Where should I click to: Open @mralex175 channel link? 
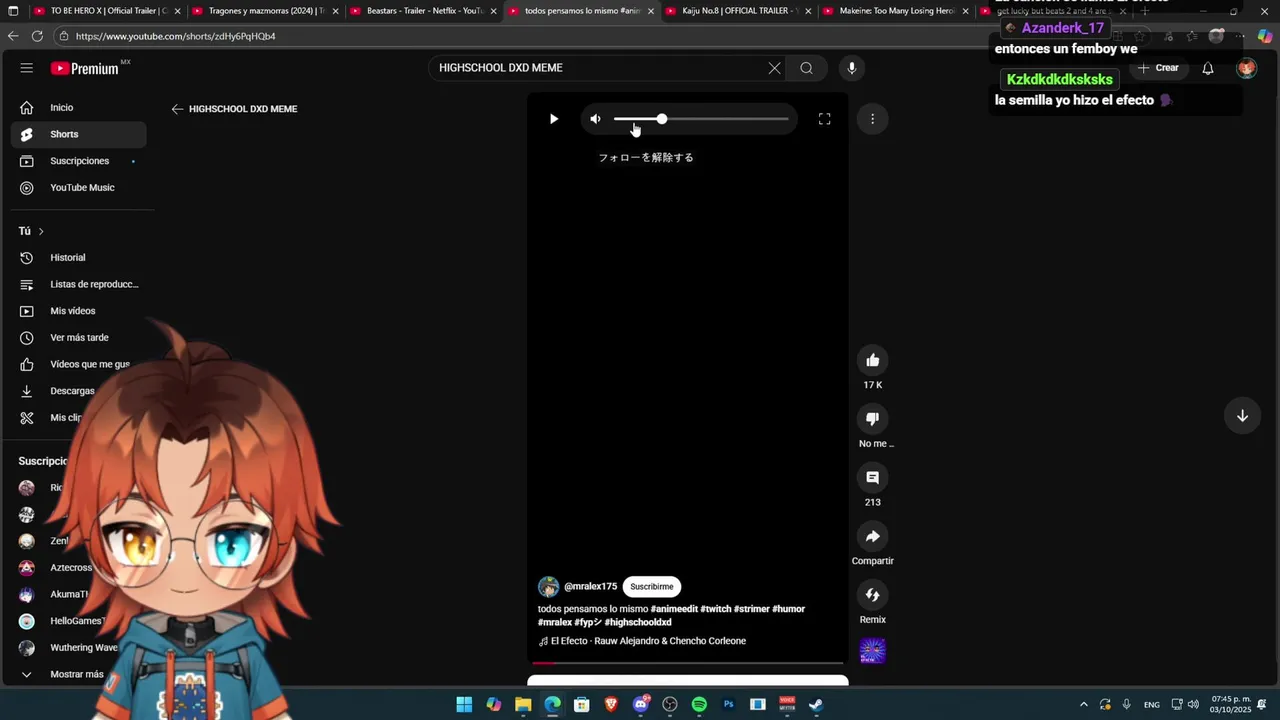[x=590, y=587]
